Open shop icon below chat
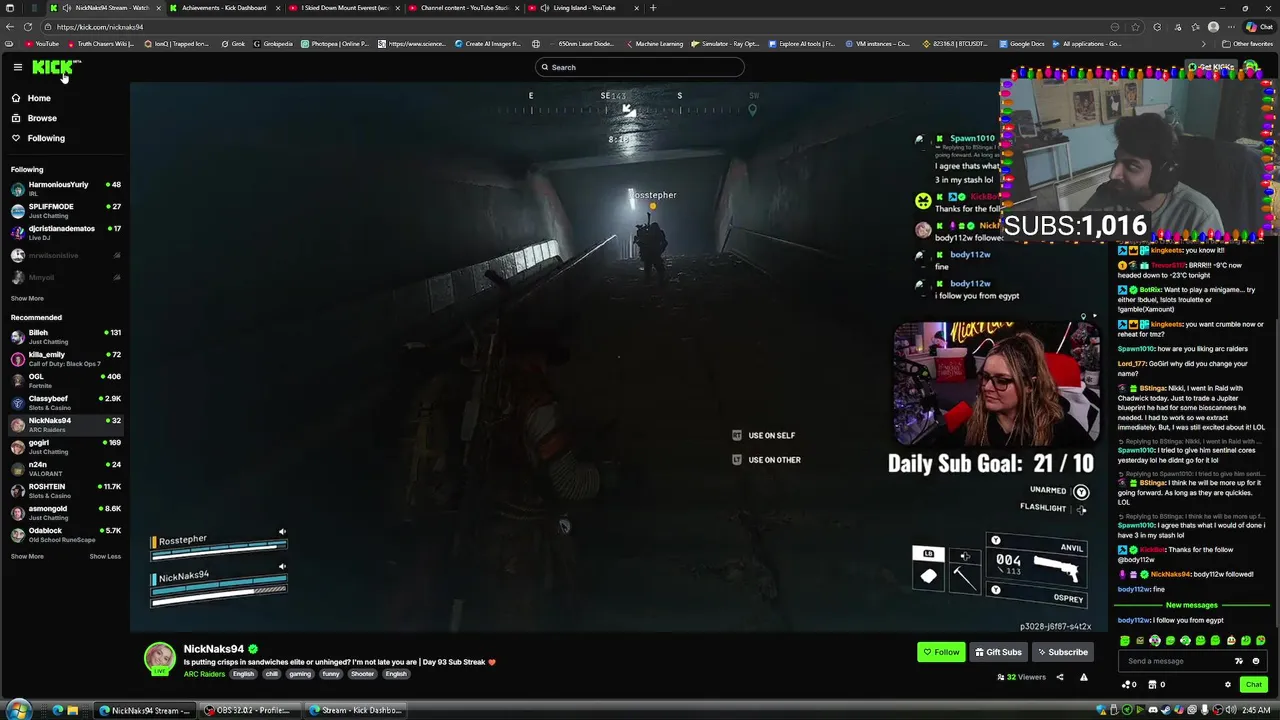Image resolution: width=1280 pixels, height=720 pixels. tap(1154, 685)
